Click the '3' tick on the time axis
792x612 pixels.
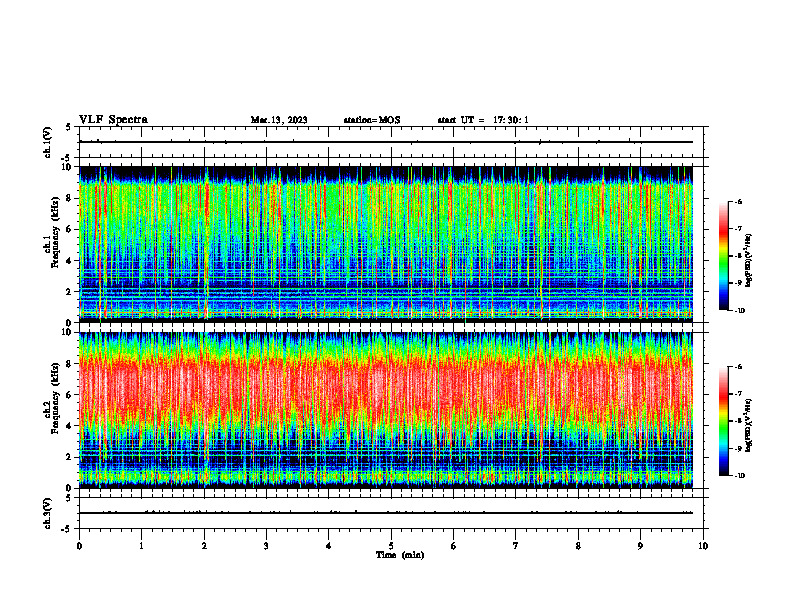266,546
